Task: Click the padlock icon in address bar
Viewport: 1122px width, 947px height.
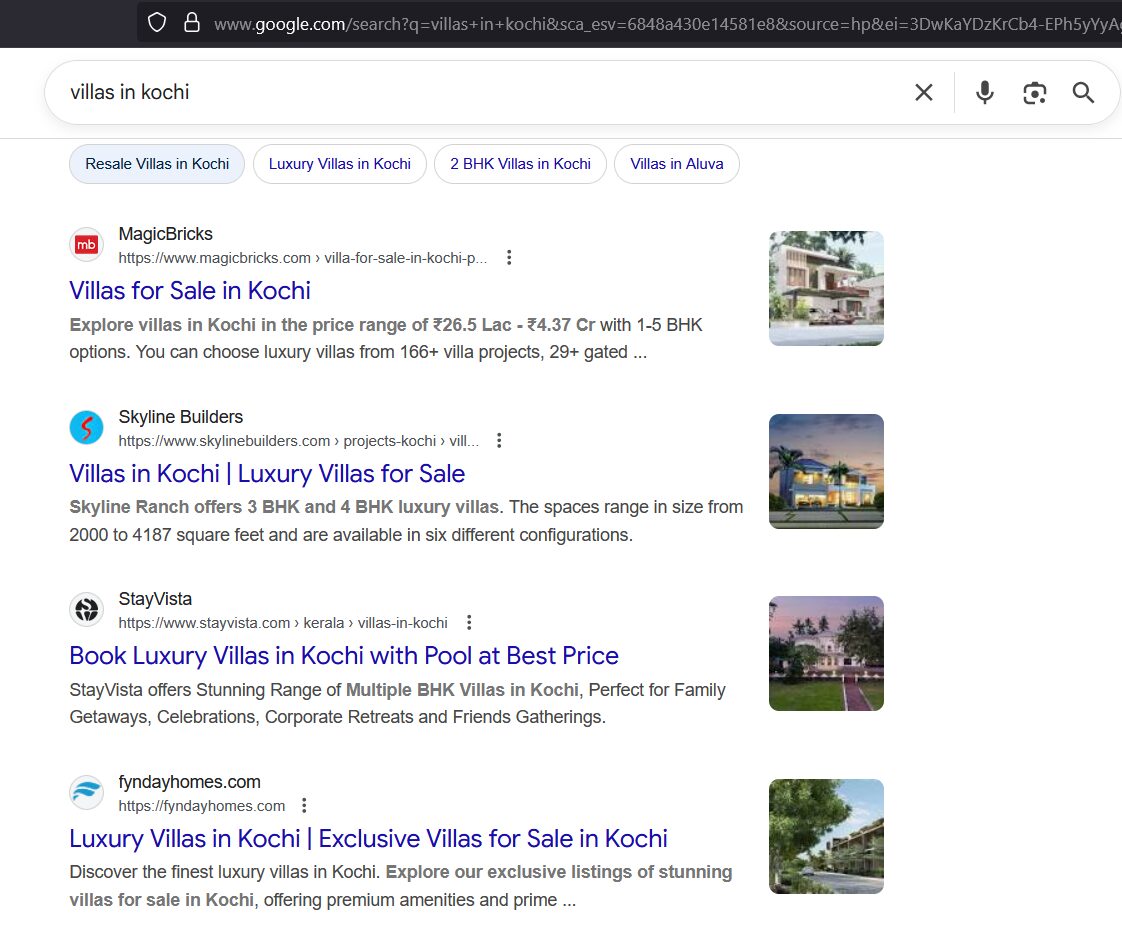Action: 192,22
